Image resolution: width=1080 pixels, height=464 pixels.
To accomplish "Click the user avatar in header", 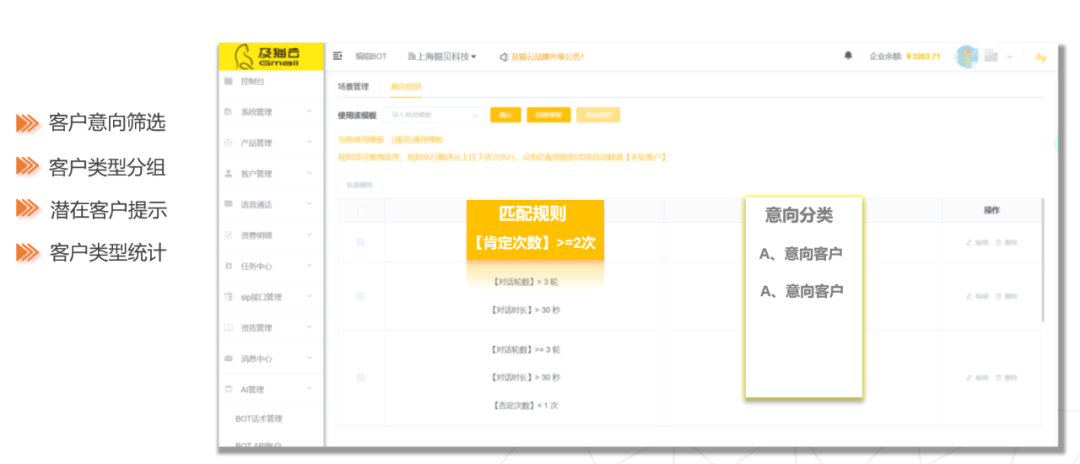I will (x=966, y=56).
